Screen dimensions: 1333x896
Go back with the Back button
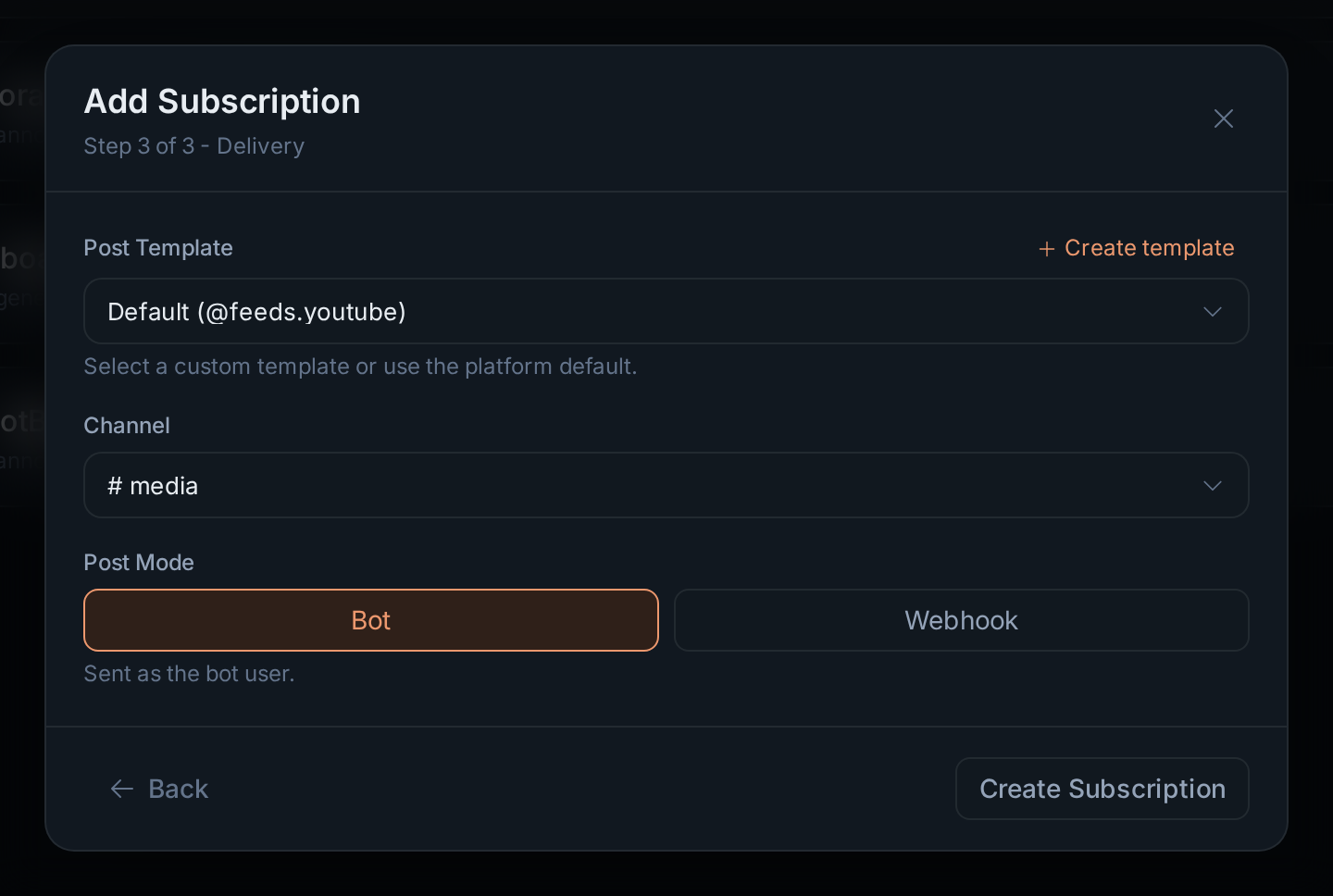pyautogui.click(x=159, y=789)
